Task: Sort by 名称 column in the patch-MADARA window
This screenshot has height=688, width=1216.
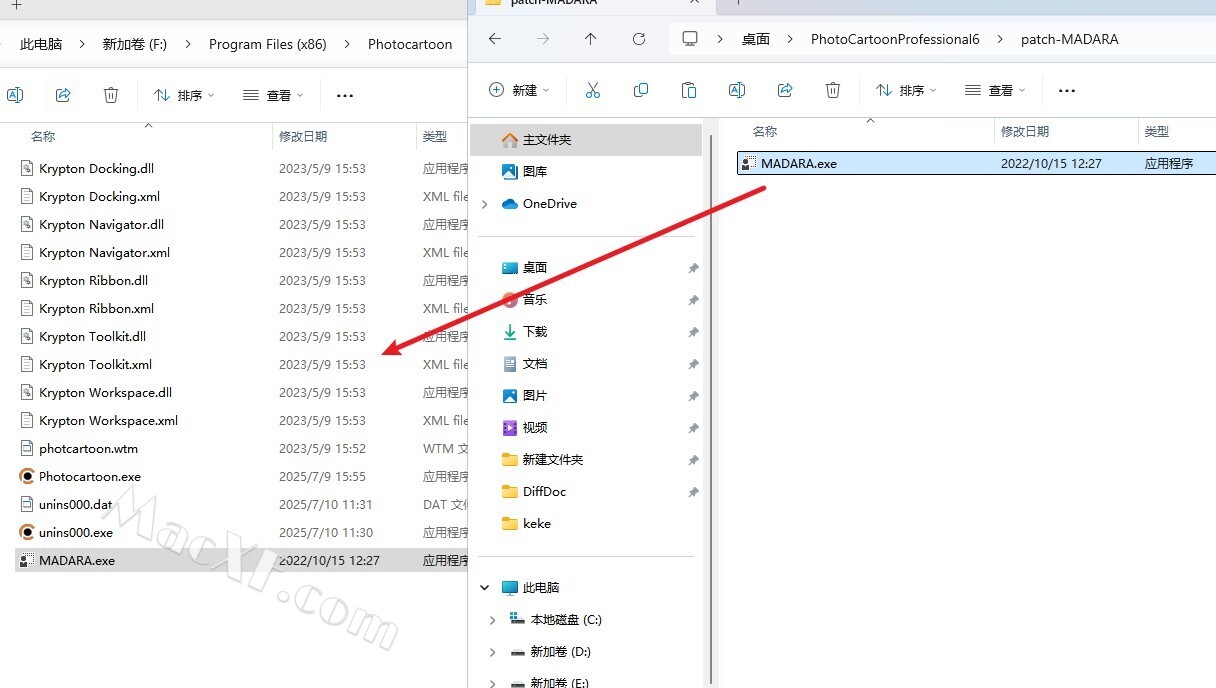Action: (765, 132)
